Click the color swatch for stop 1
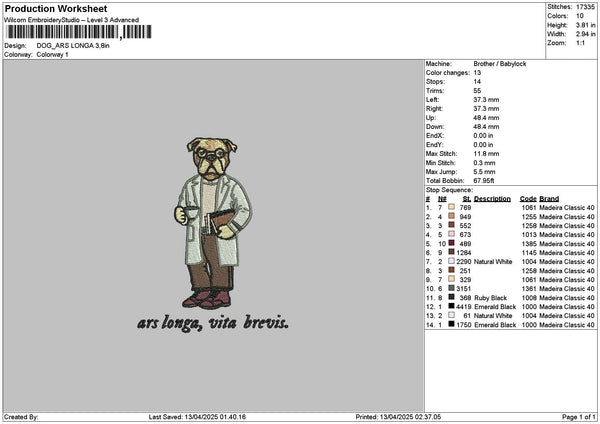 tap(452, 207)
